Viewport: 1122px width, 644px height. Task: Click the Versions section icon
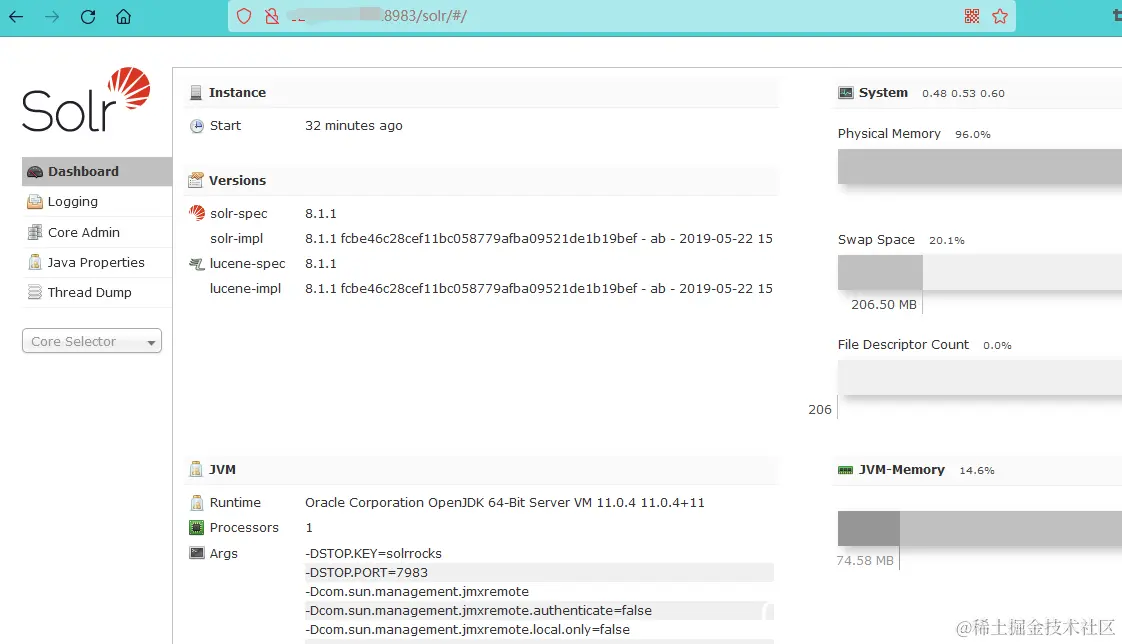coord(195,180)
